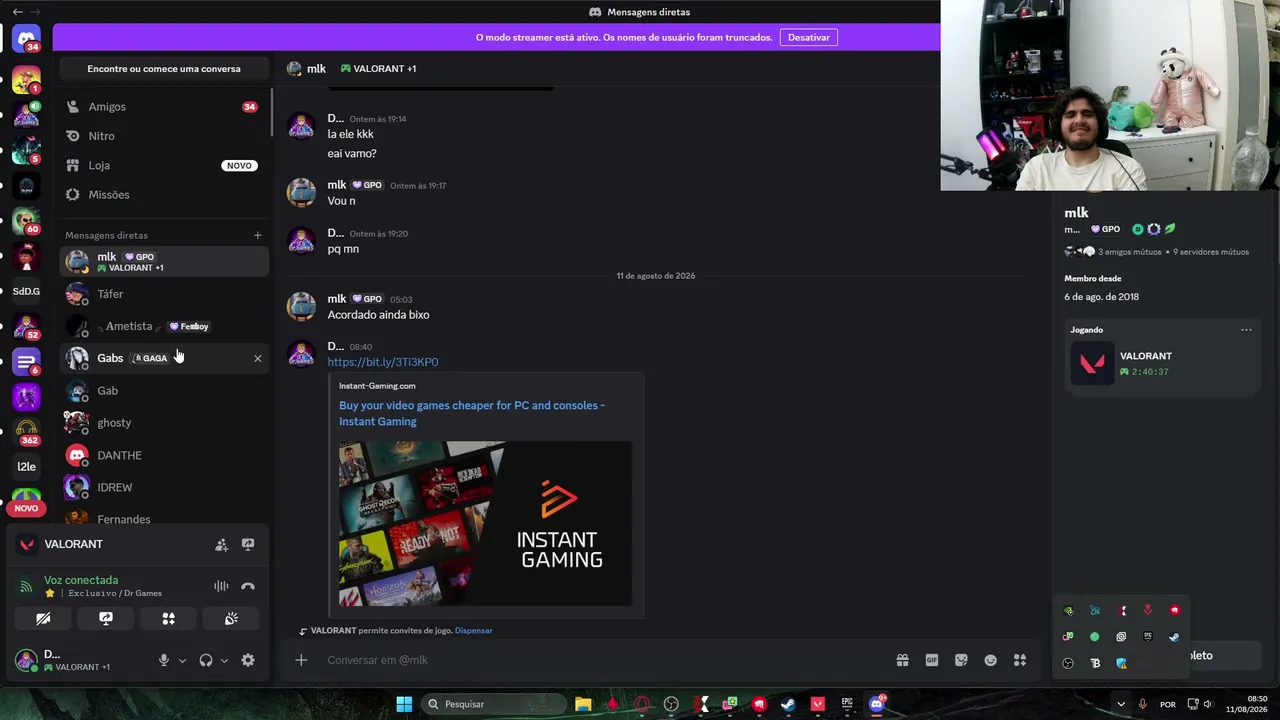1280x720 pixels.
Task: Open the Instant Gaming embed image
Action: (485, 523)
